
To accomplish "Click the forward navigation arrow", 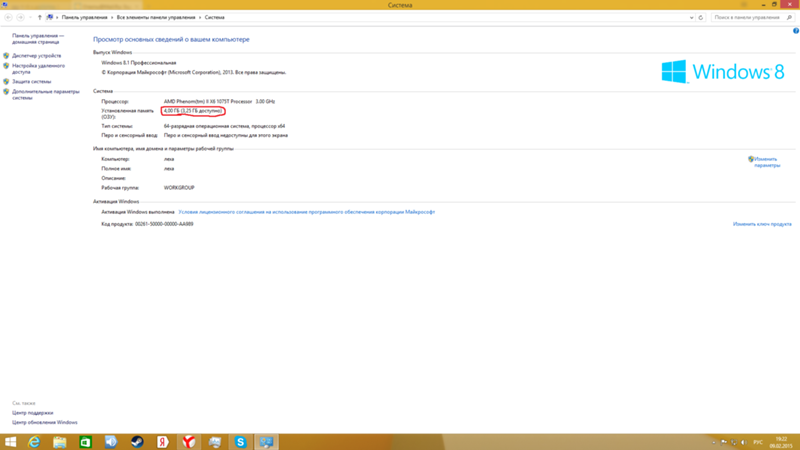I will click(x=20, y=17).
